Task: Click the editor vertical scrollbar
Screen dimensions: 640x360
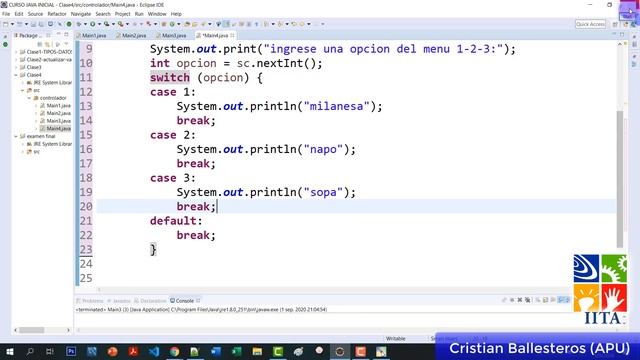Action: [620, 179]
